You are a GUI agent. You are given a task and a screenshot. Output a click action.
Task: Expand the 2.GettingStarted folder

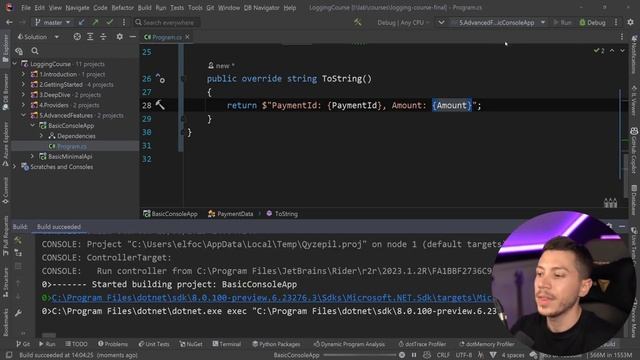point(23,84)
